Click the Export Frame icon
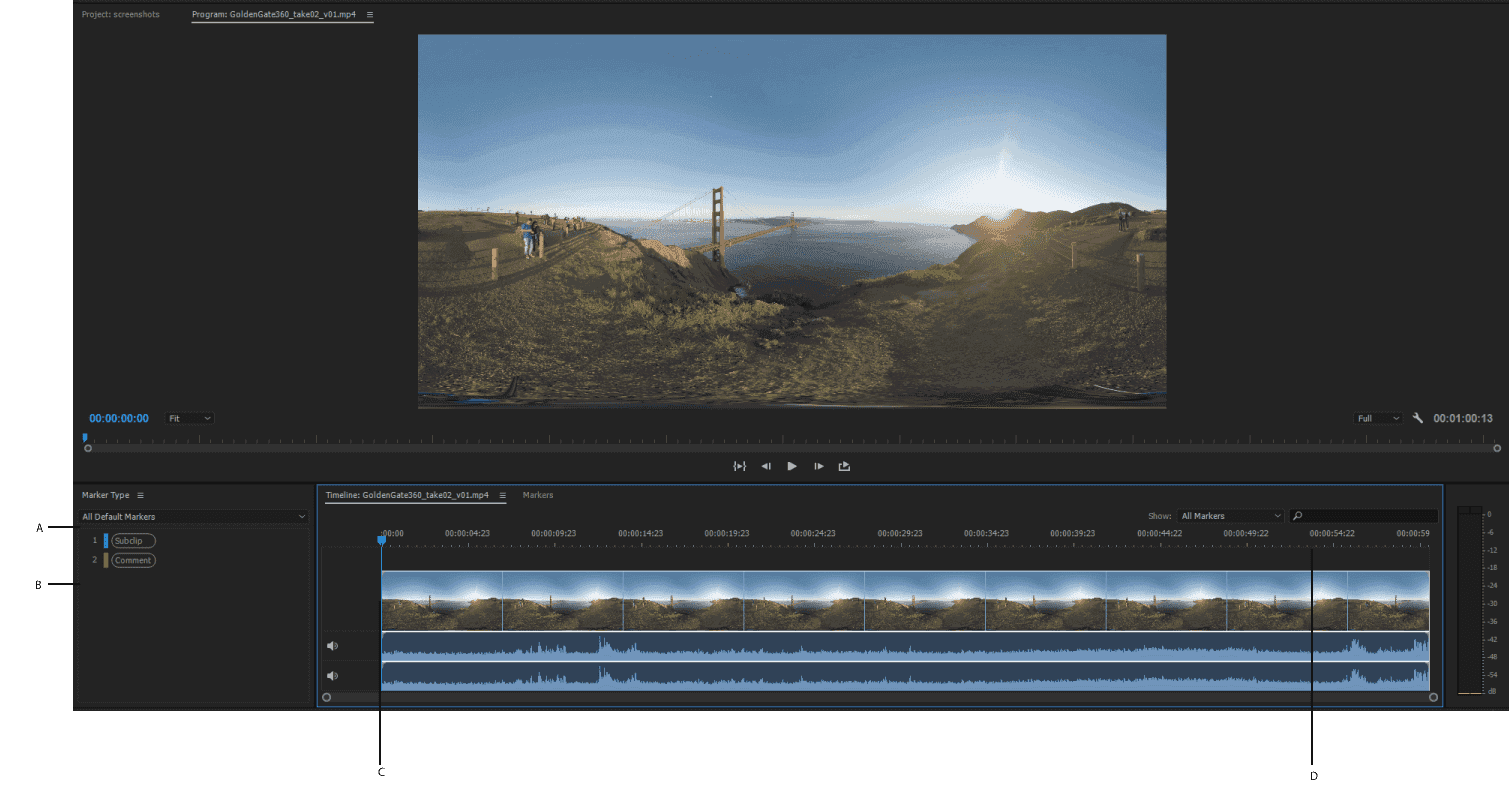Screen dimensions: 1509x788 click(x=844, y=466)
